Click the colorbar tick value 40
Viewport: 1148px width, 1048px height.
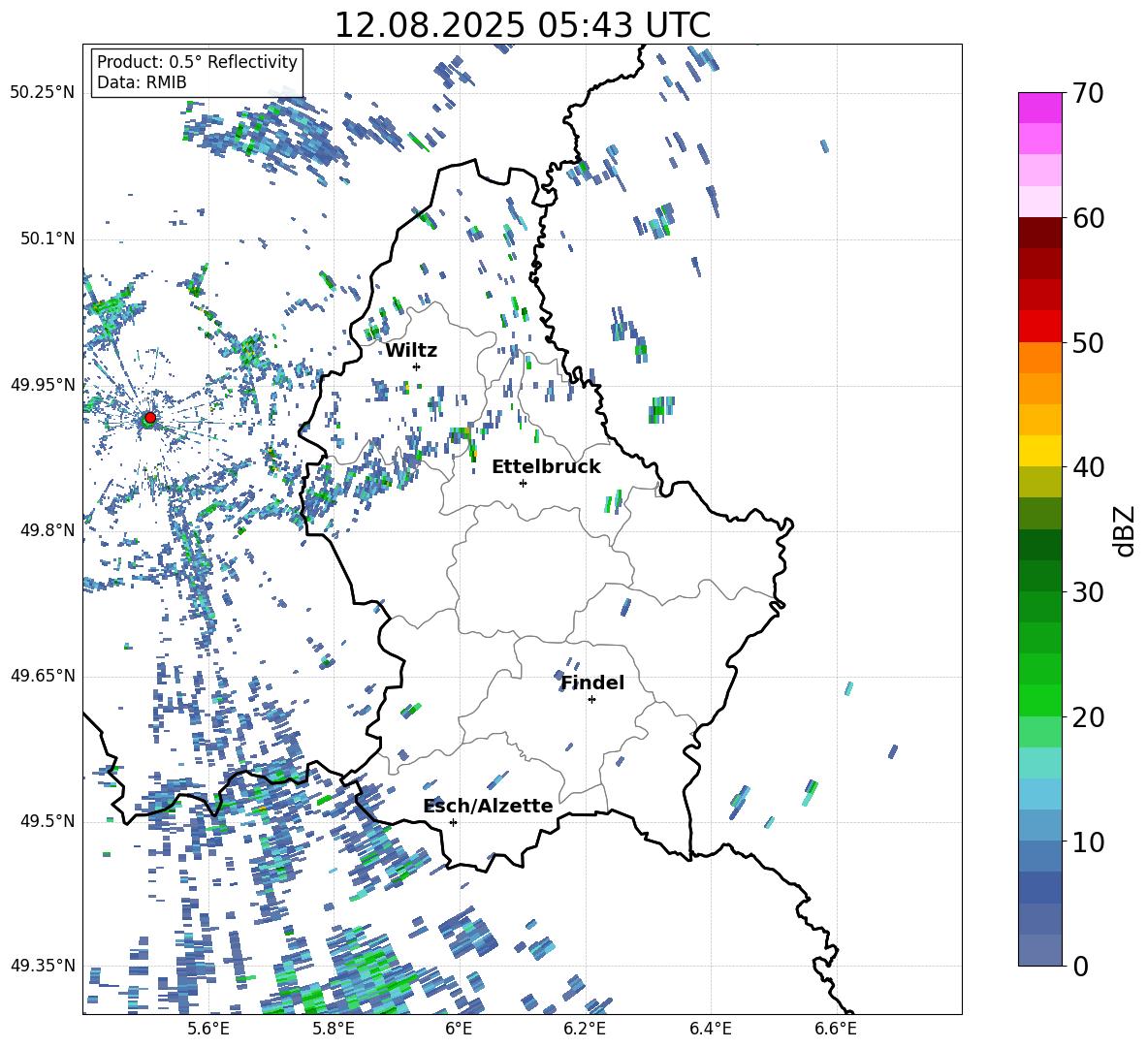pos(1088,467)
